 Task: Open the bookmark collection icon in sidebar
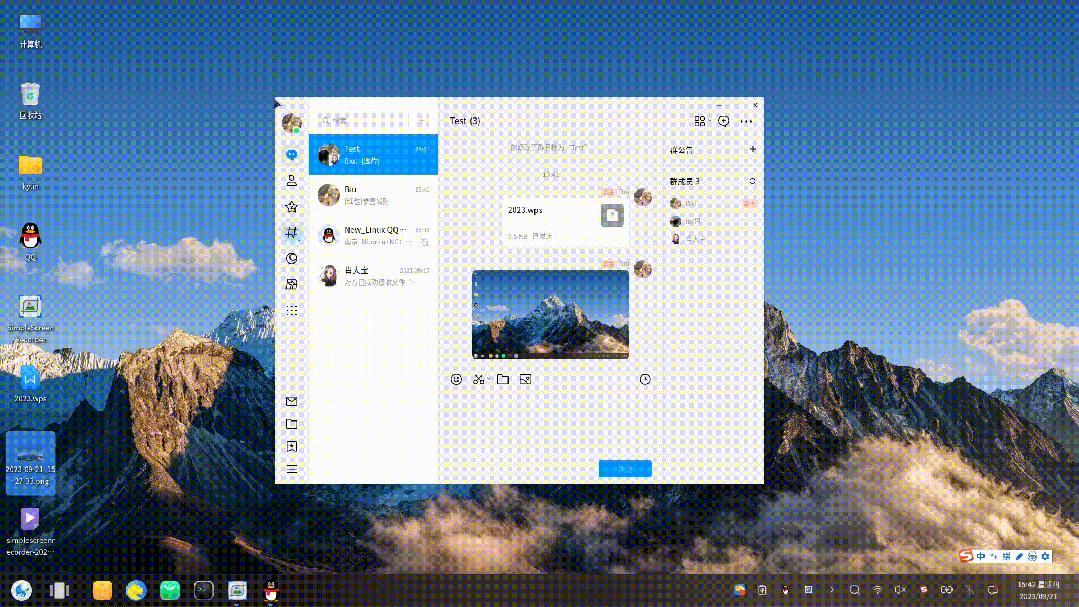(x=292, y=447)
